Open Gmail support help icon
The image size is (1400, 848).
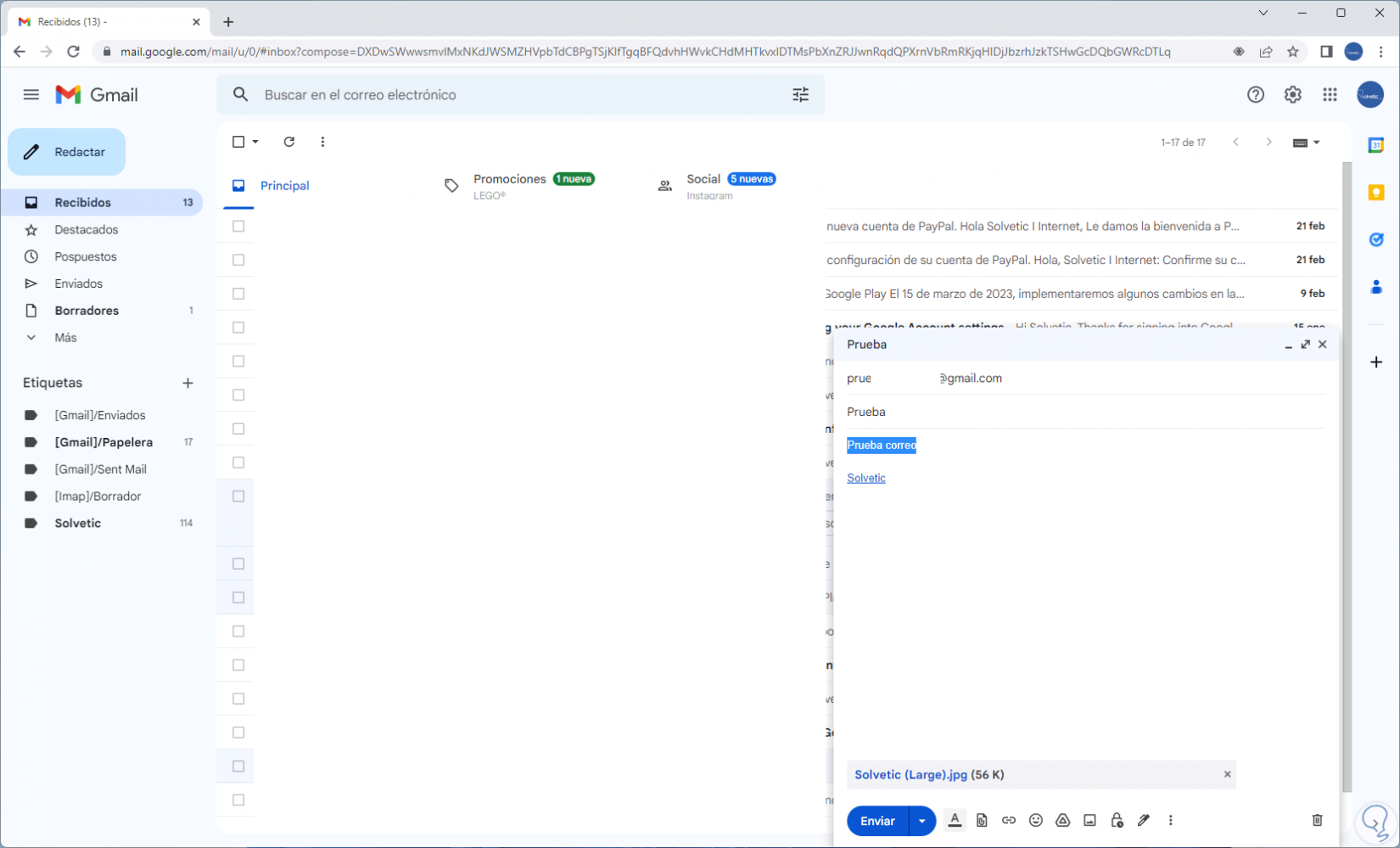point(1256,95)
